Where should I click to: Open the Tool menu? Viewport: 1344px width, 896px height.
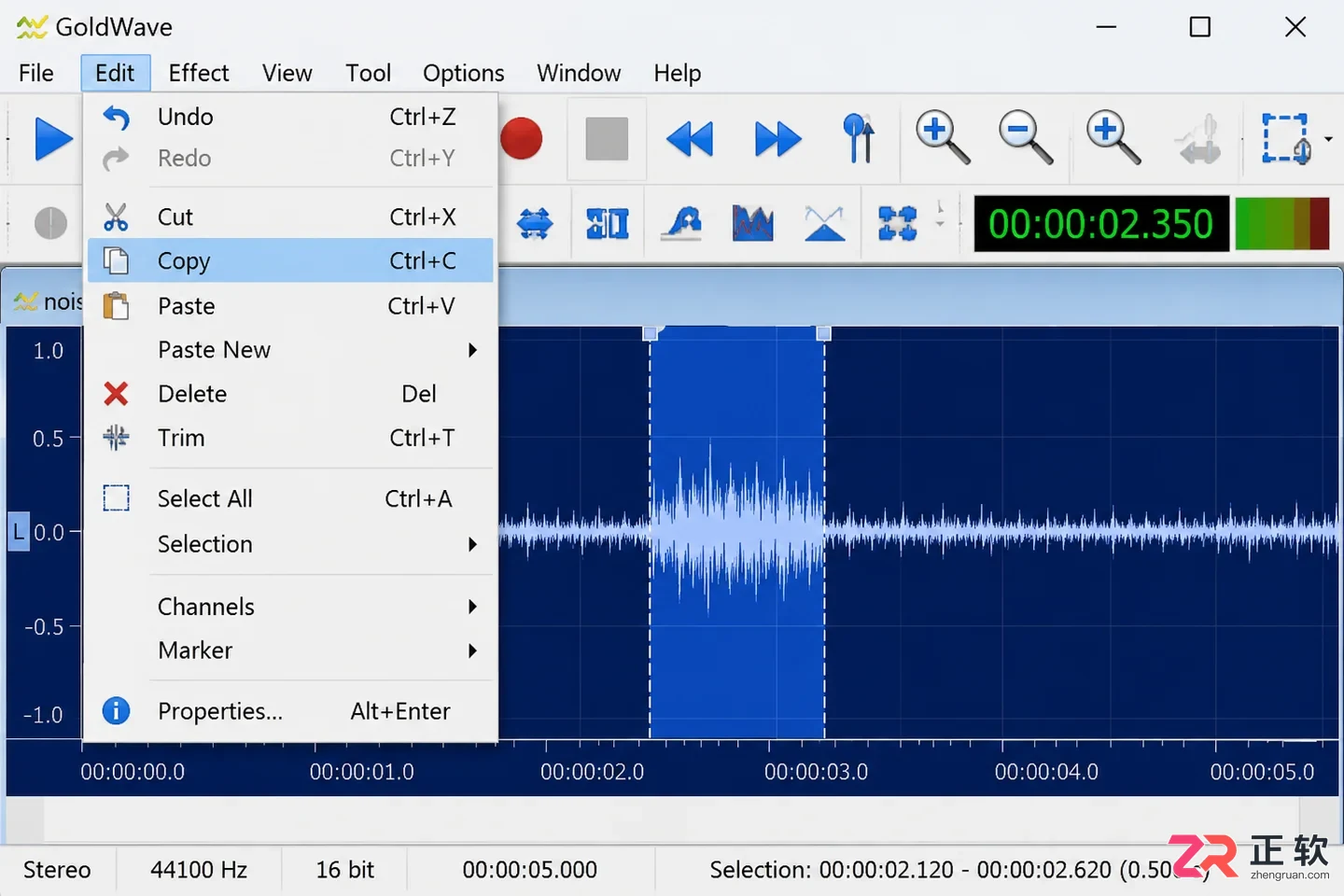[x=368, y=73]
